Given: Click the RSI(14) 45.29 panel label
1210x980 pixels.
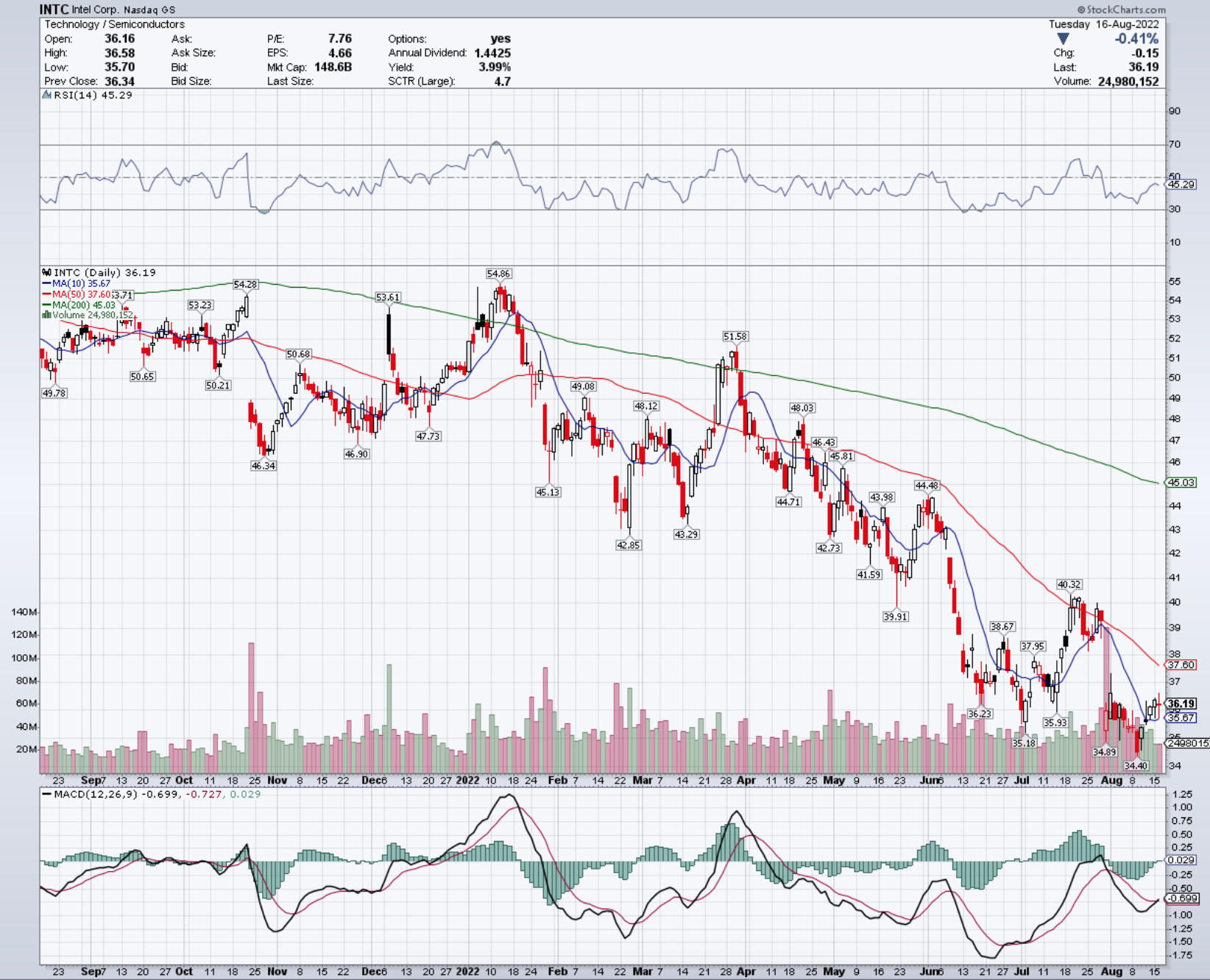Looking at the screenshot, I should click(x=93, y=95).
